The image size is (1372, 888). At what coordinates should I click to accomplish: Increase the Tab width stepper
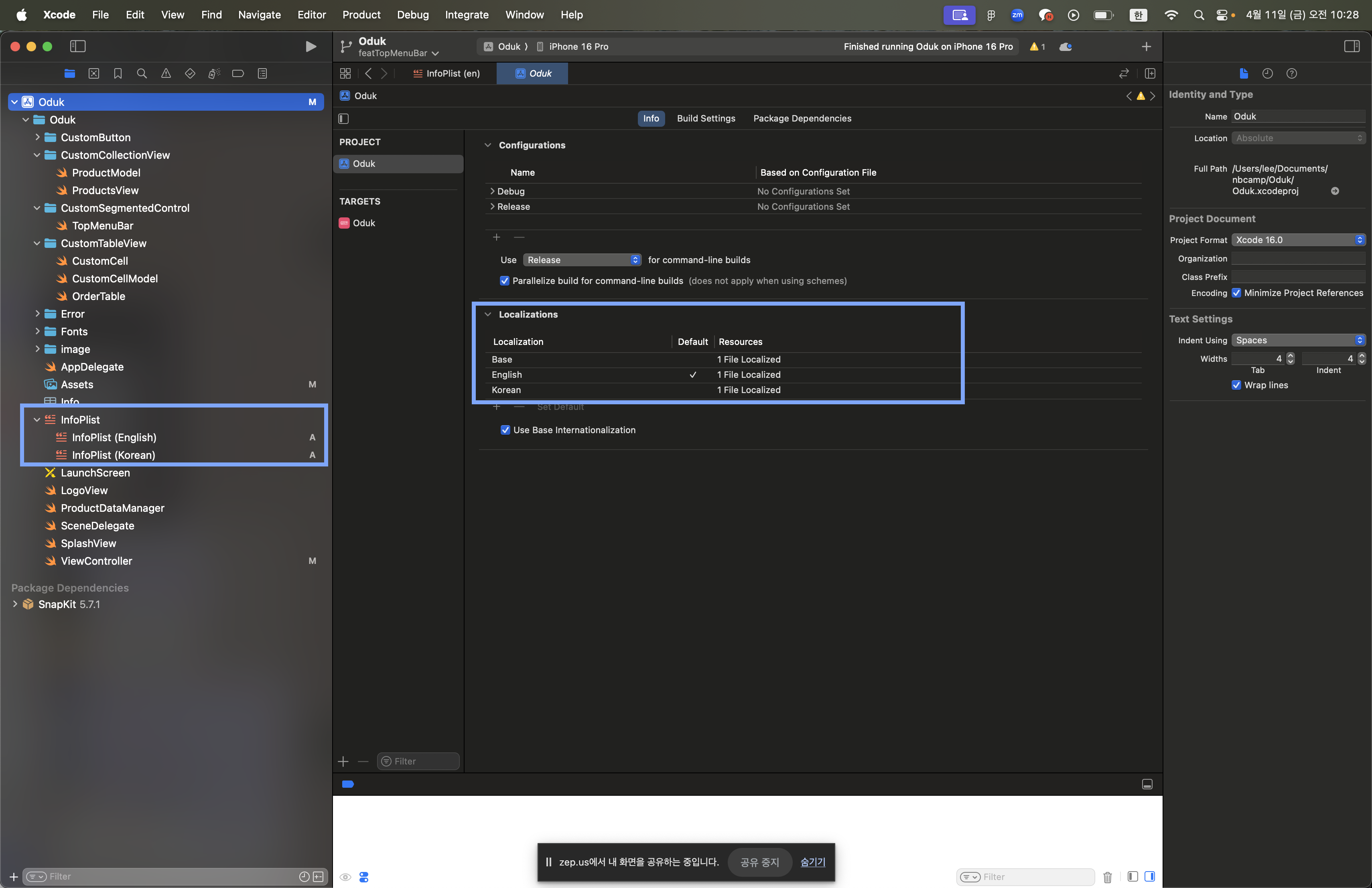[1290, 355]
